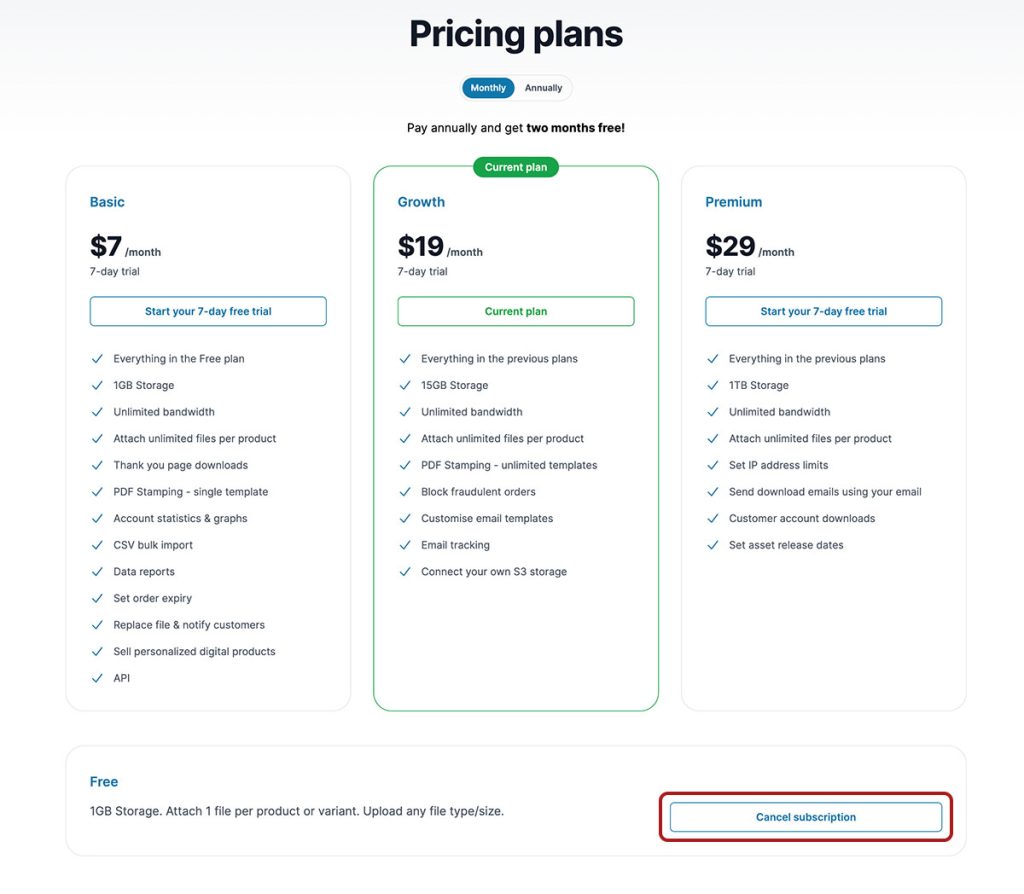The image size is (1024, 894).
Task: Click checkmark beside Basic 1GB Storage
Action: [x=97, y=385]
